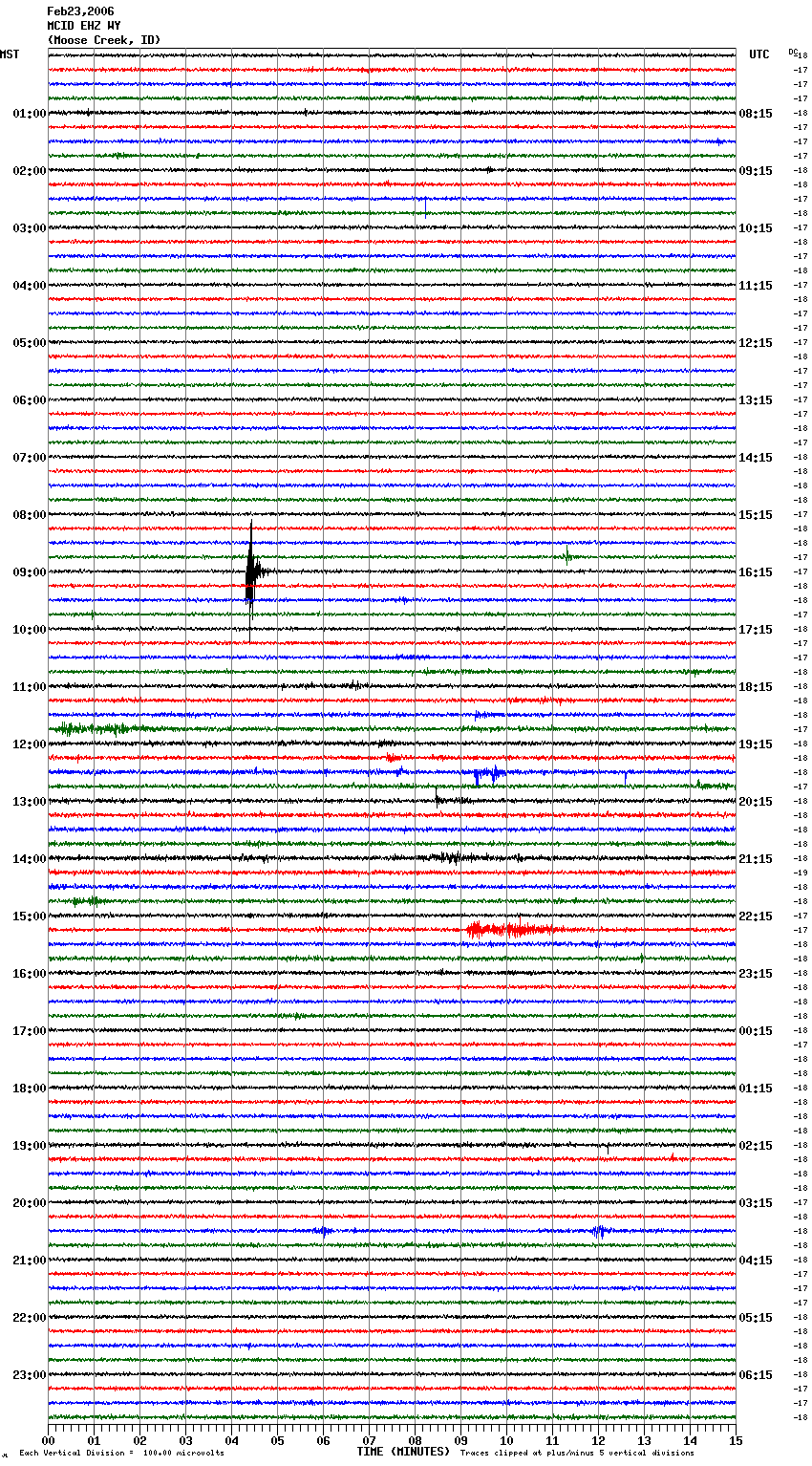This screenshot has width=812, height=1466.
Task: Click the 15:00 MST time label
Action: coord(30,916)
